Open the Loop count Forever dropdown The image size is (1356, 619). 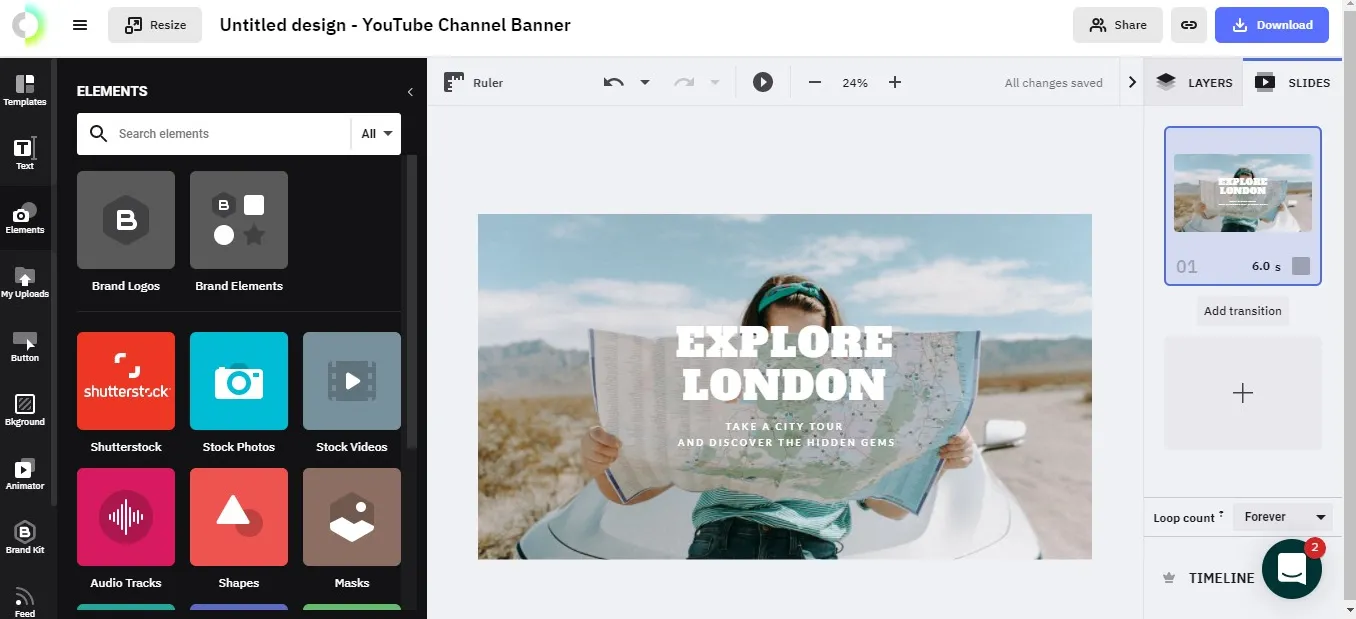coord(1284,517)
